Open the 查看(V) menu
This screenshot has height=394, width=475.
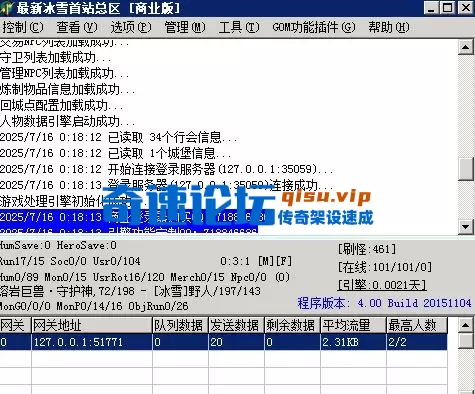[x=77, y=27]
